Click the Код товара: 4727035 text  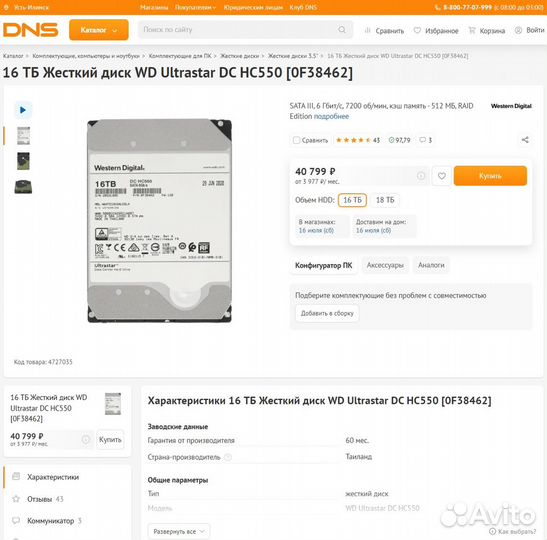43,362
